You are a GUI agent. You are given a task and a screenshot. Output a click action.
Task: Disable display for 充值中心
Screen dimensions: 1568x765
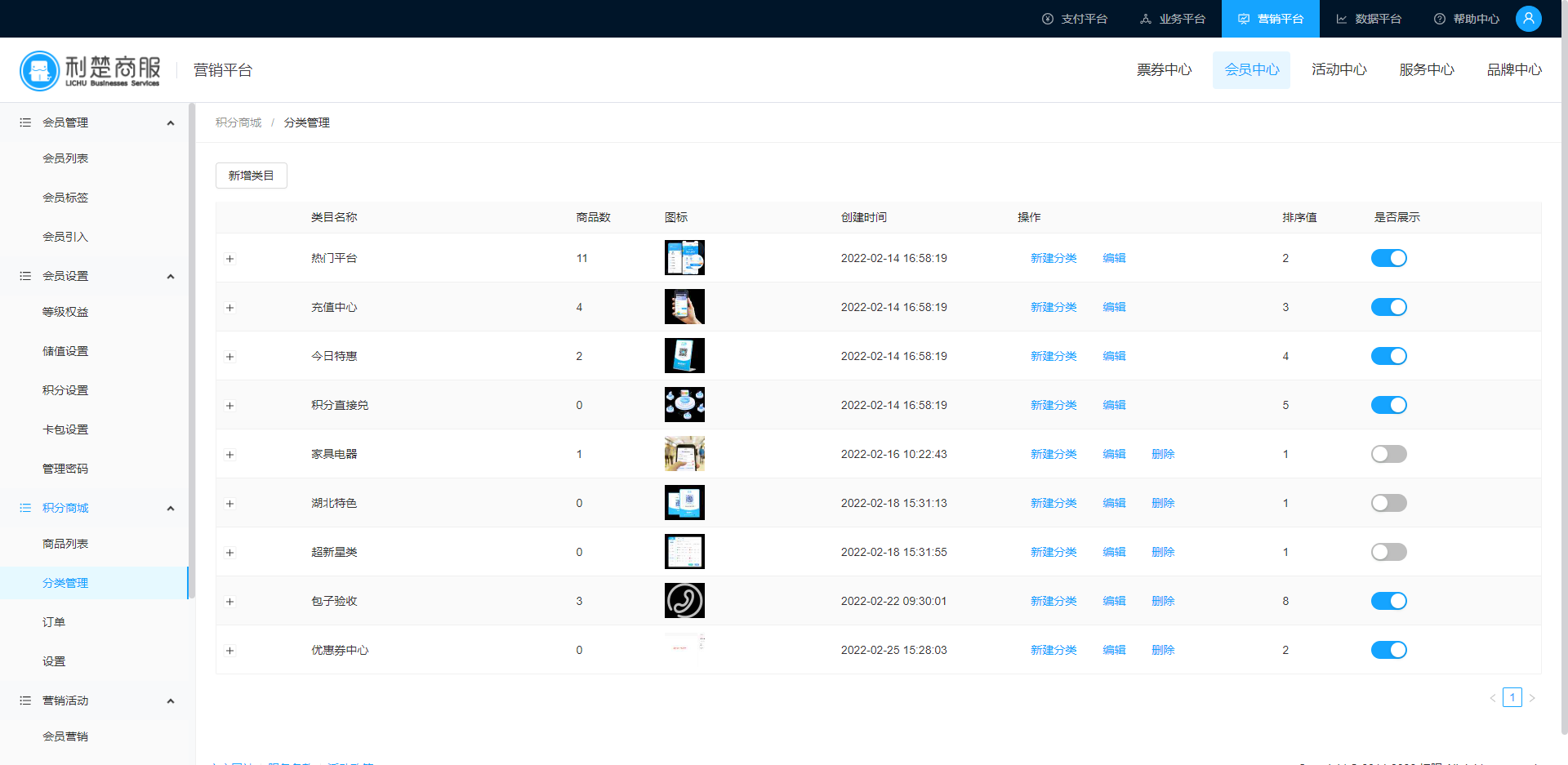pos(1388,307)
